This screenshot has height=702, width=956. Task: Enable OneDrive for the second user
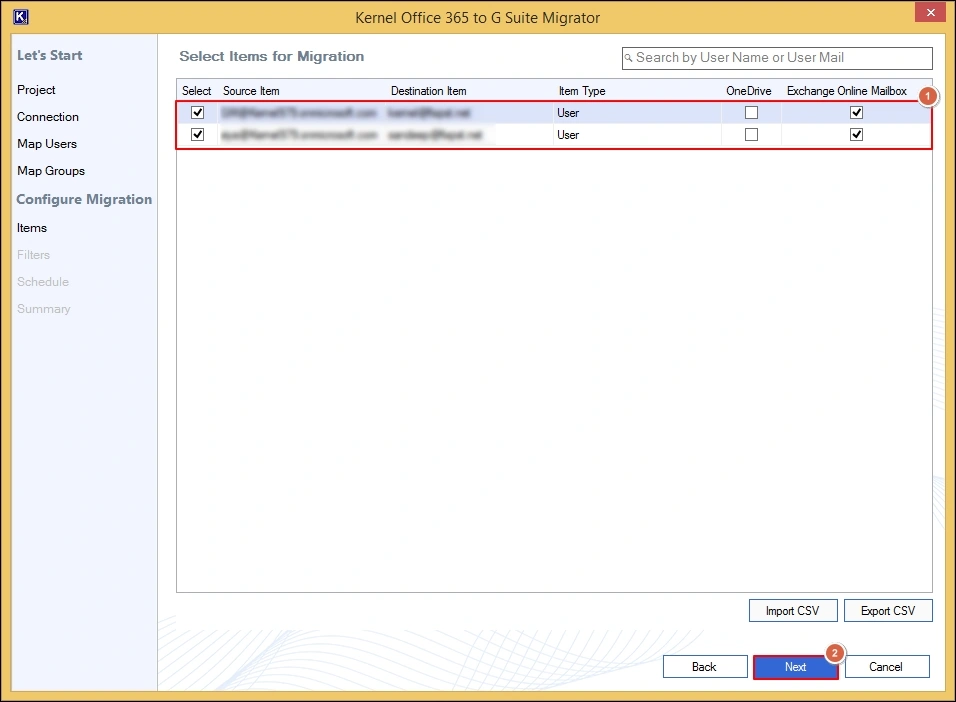[751, 135]
